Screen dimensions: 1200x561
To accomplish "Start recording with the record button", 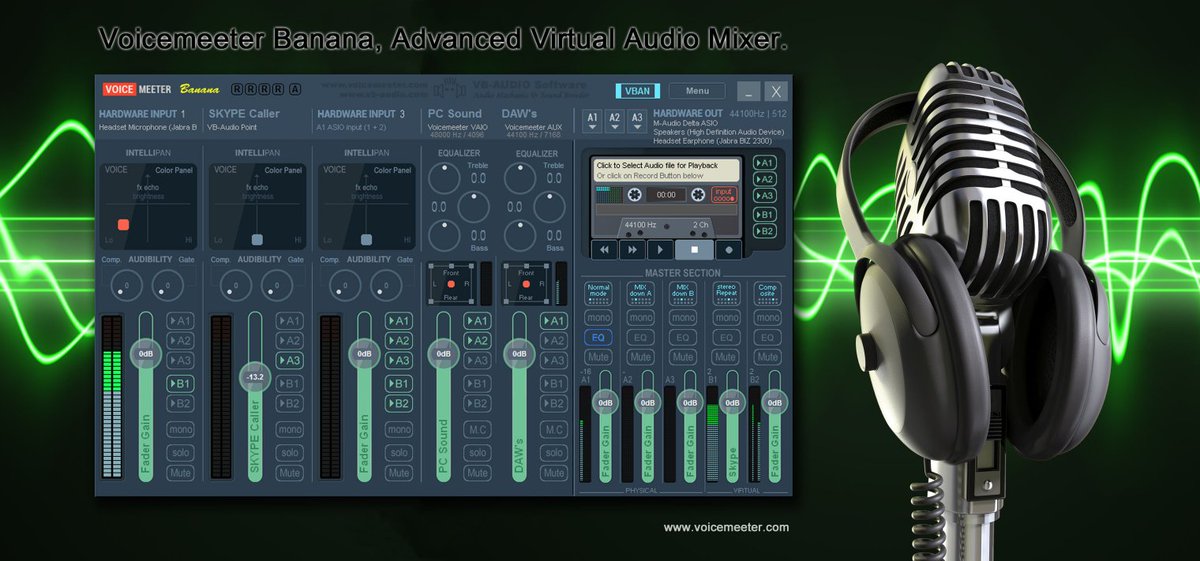I will (x=728, y=250).
